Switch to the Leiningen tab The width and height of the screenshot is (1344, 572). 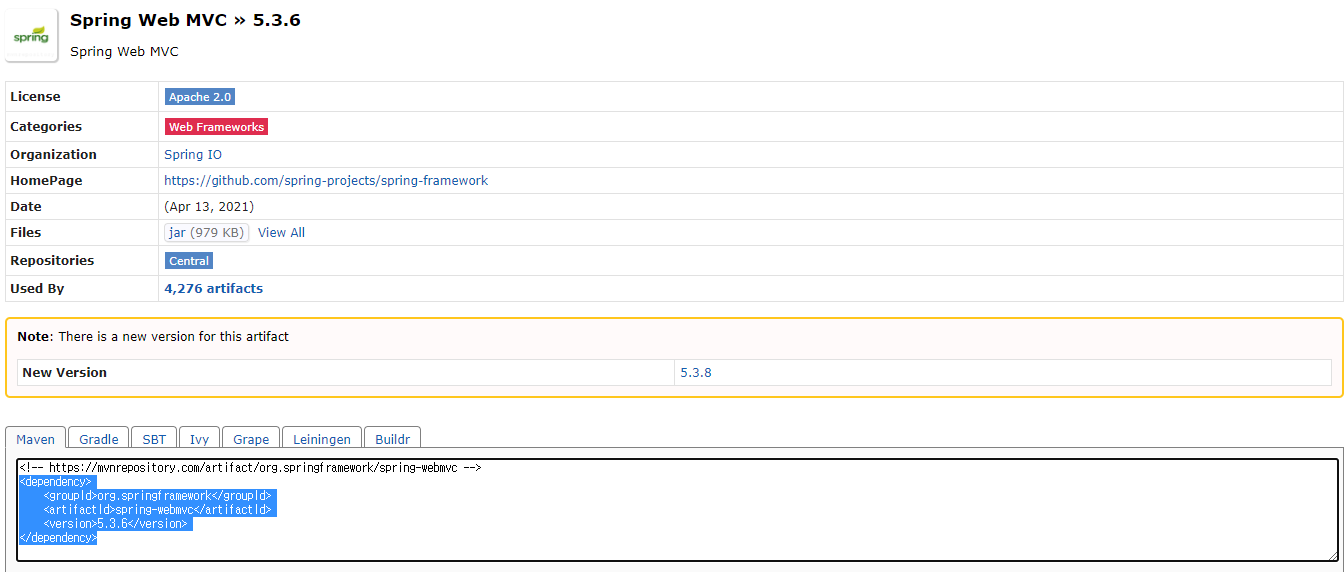(322, 439)
